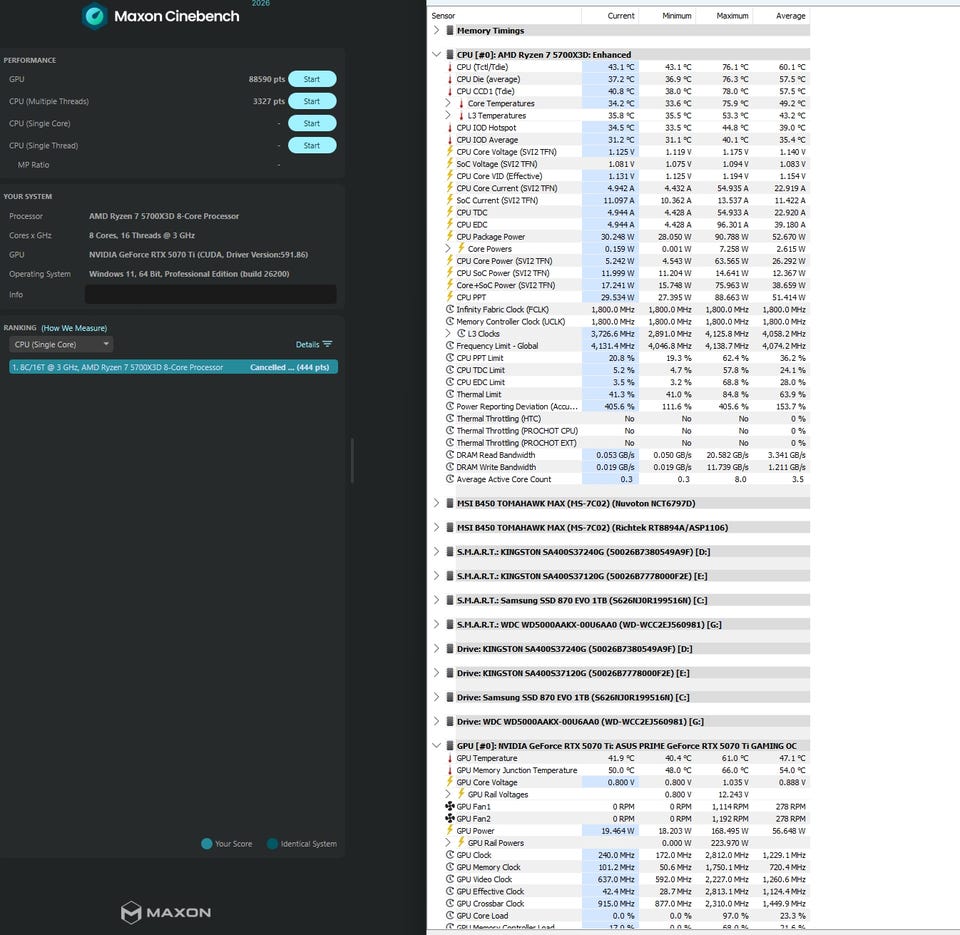This screenshot has height=935, width=960.
Task: Click the GPU Fan1 fan icon
Action: coord(450,806)
